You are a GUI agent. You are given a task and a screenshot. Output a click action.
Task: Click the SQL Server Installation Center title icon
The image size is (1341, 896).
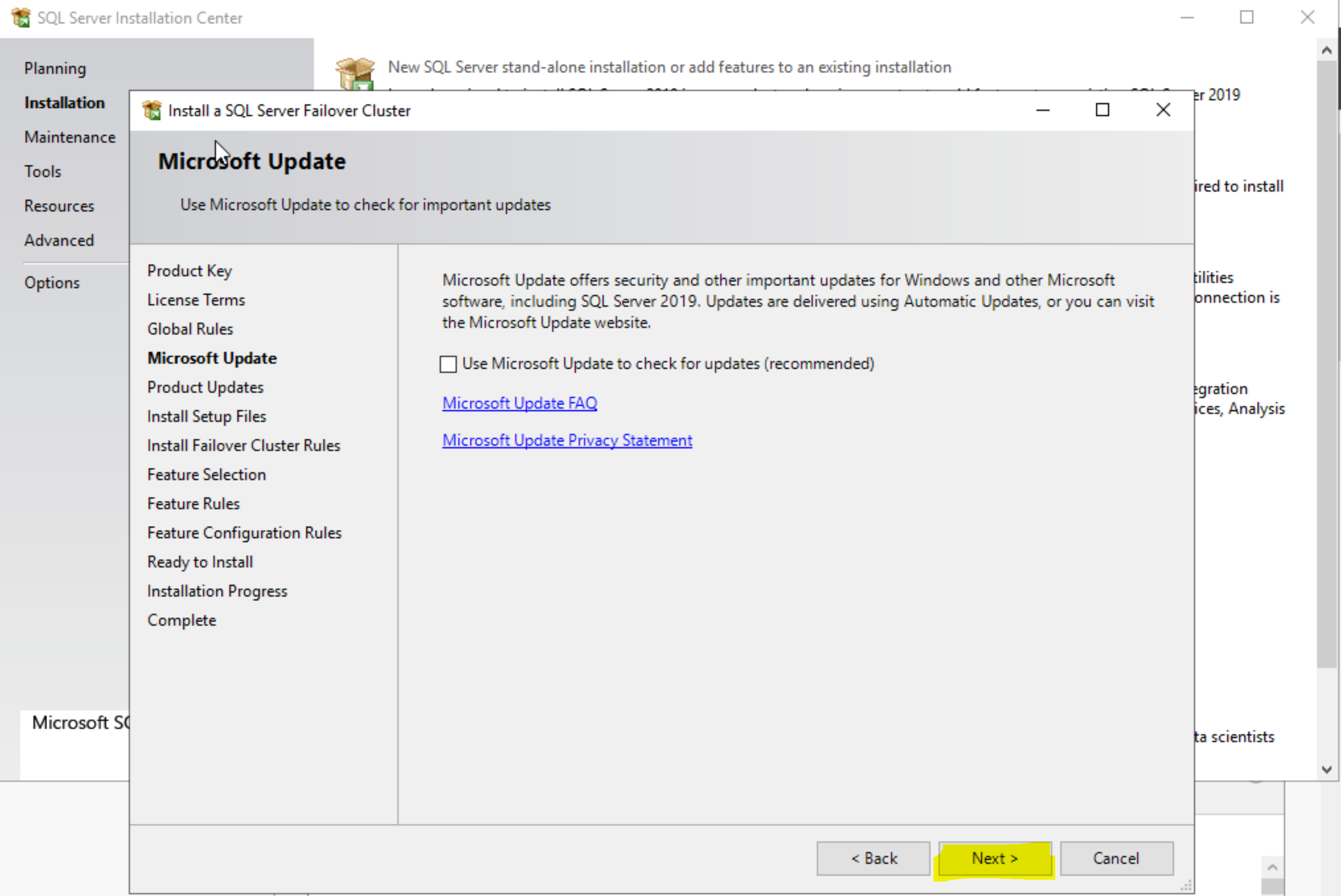tap(21, 18)
